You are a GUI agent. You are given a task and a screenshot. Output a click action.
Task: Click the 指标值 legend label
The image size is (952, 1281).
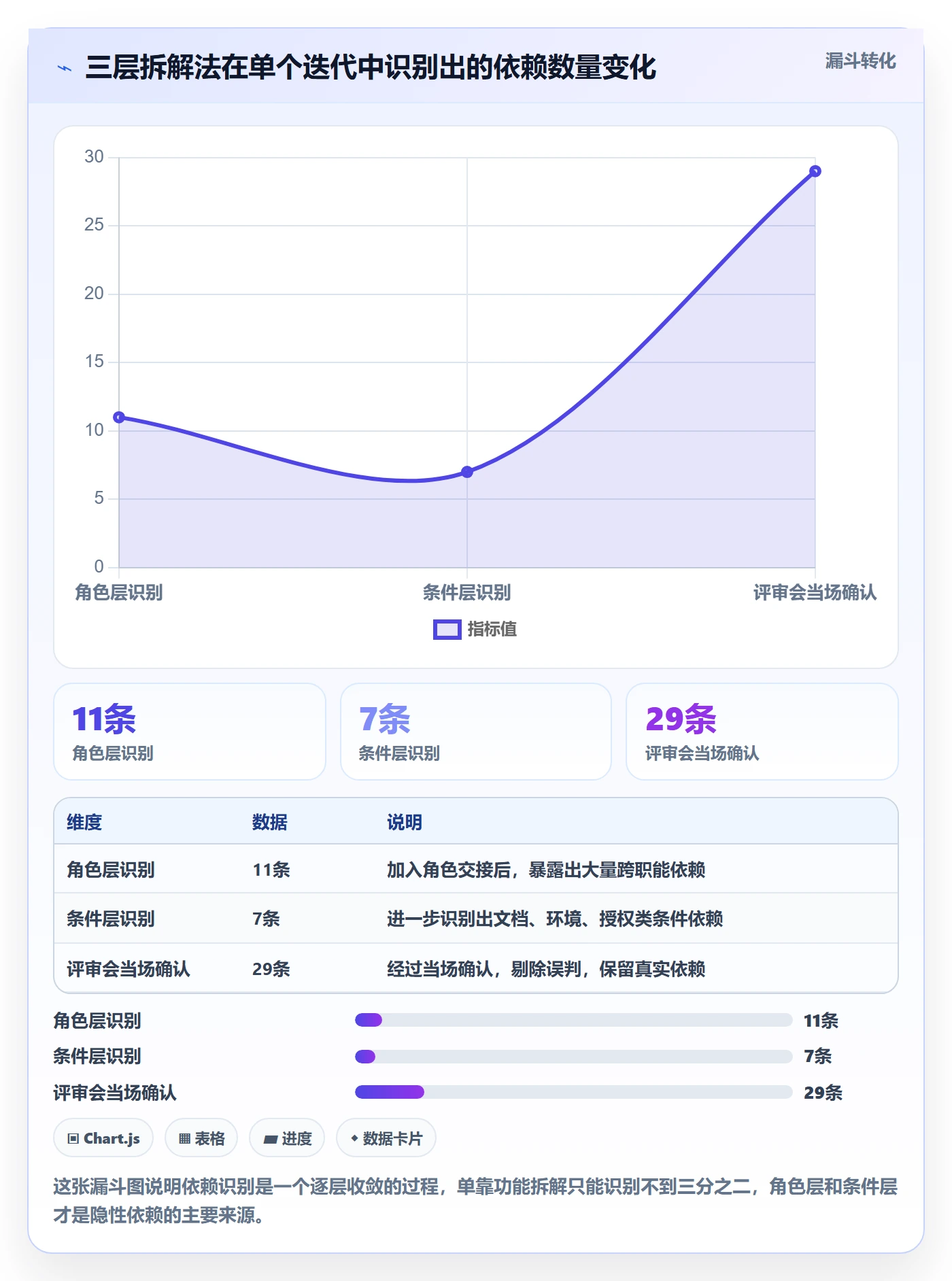492,630
